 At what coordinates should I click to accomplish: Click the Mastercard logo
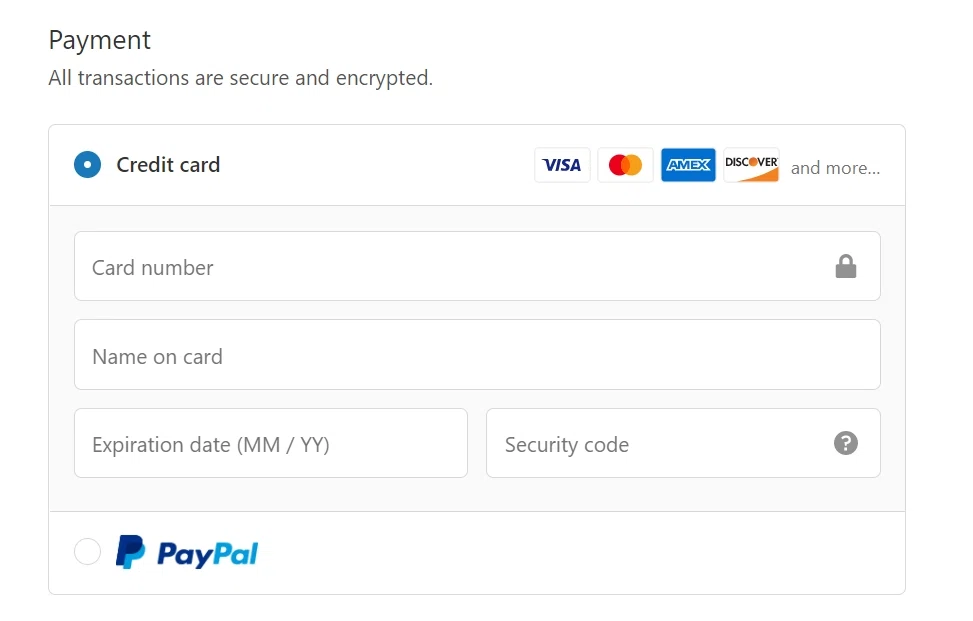pyautogui.click(x=625, y=165)
